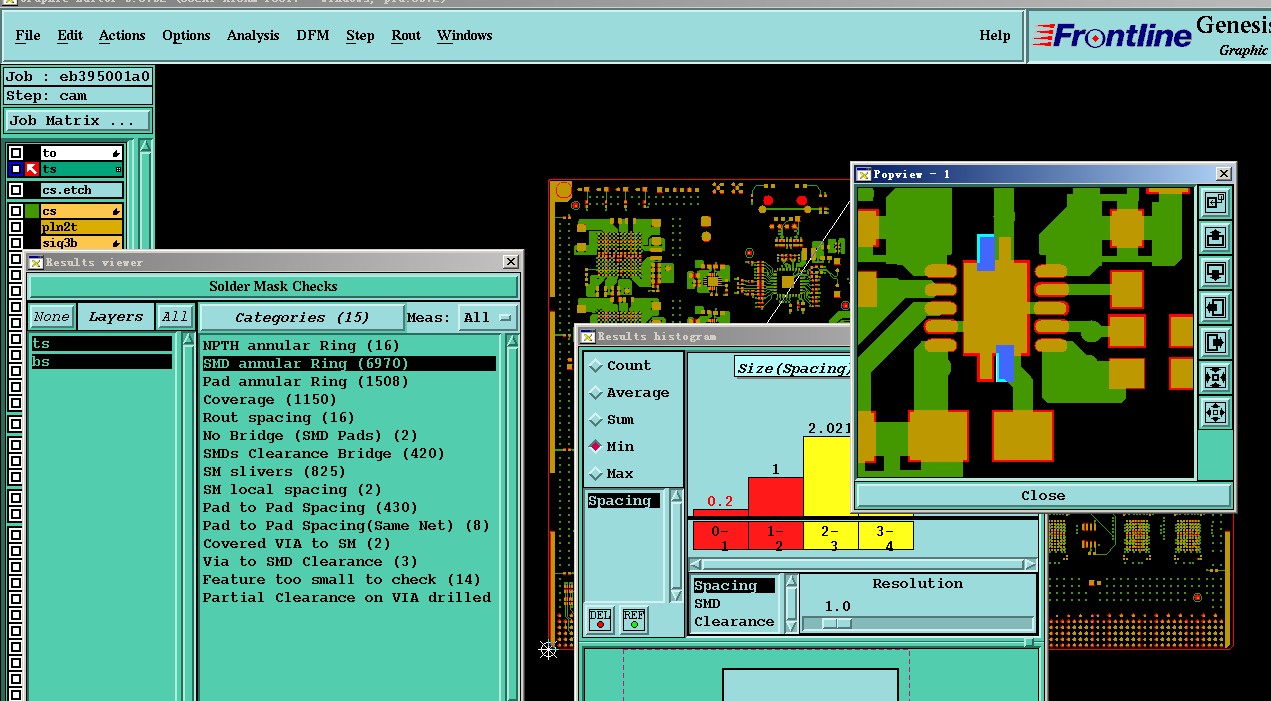Click Popview zoom-in converging arrows icon
This screenshot has height=701, width=1271.
[x=1216, y=378]
